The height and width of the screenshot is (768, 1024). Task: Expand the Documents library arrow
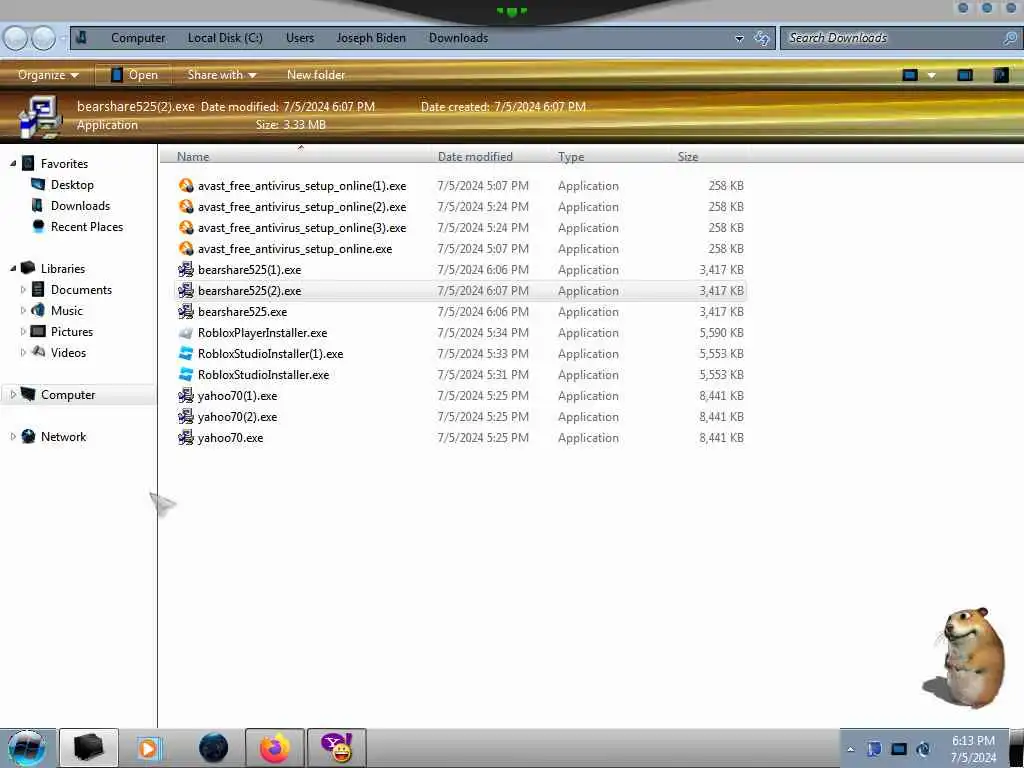24,289
